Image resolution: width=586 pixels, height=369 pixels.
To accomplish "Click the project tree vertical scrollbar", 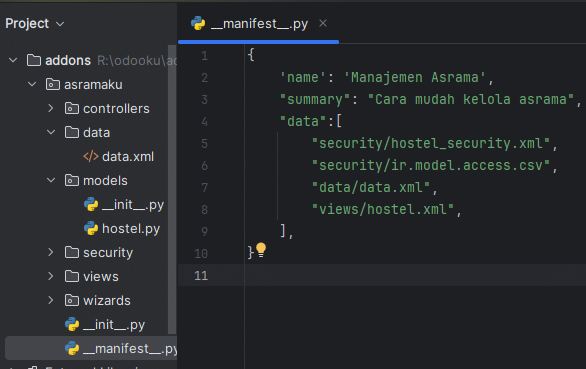I will pos(172,189).
